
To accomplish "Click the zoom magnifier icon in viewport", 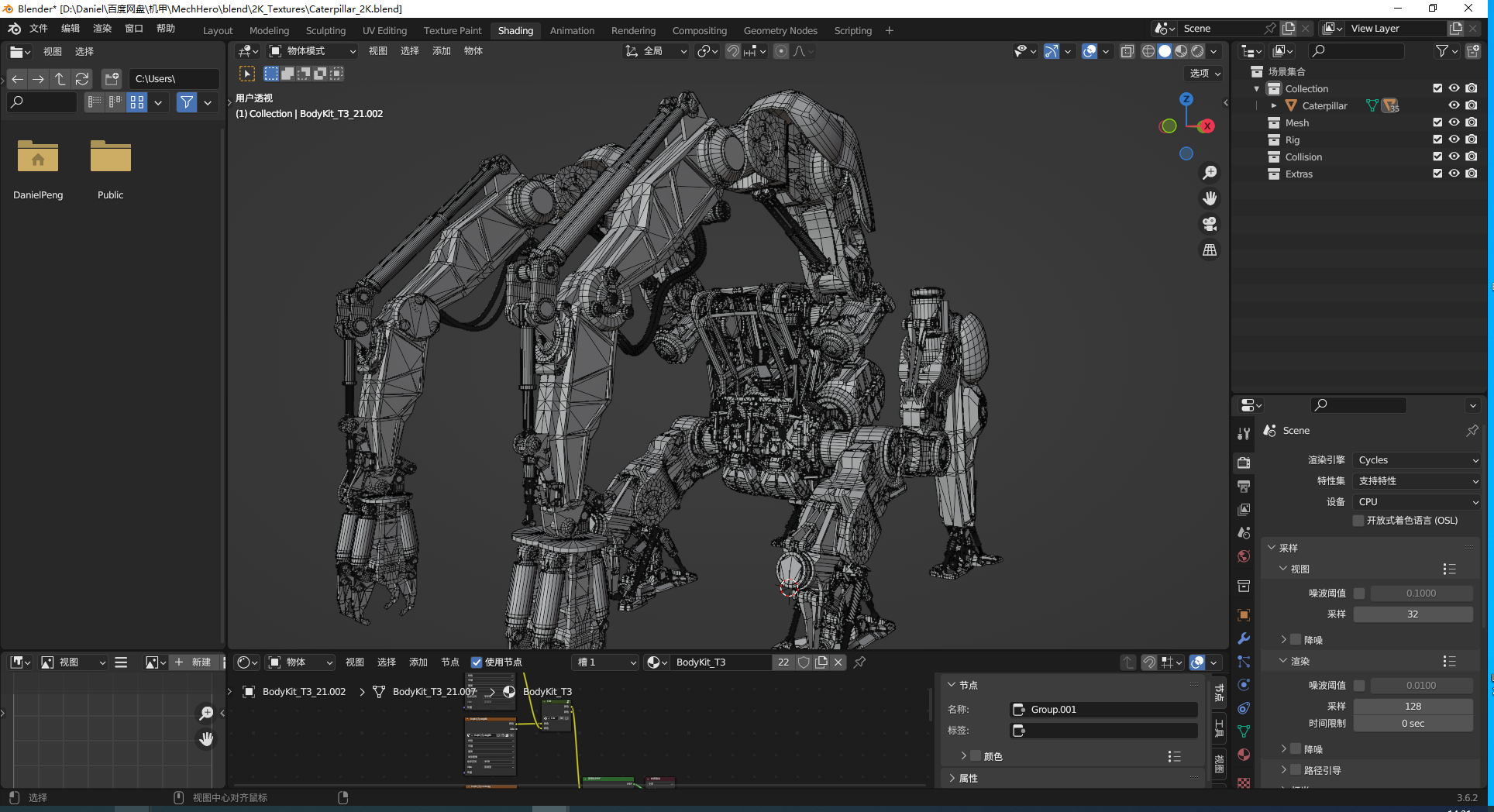I will coord(1209,173).
